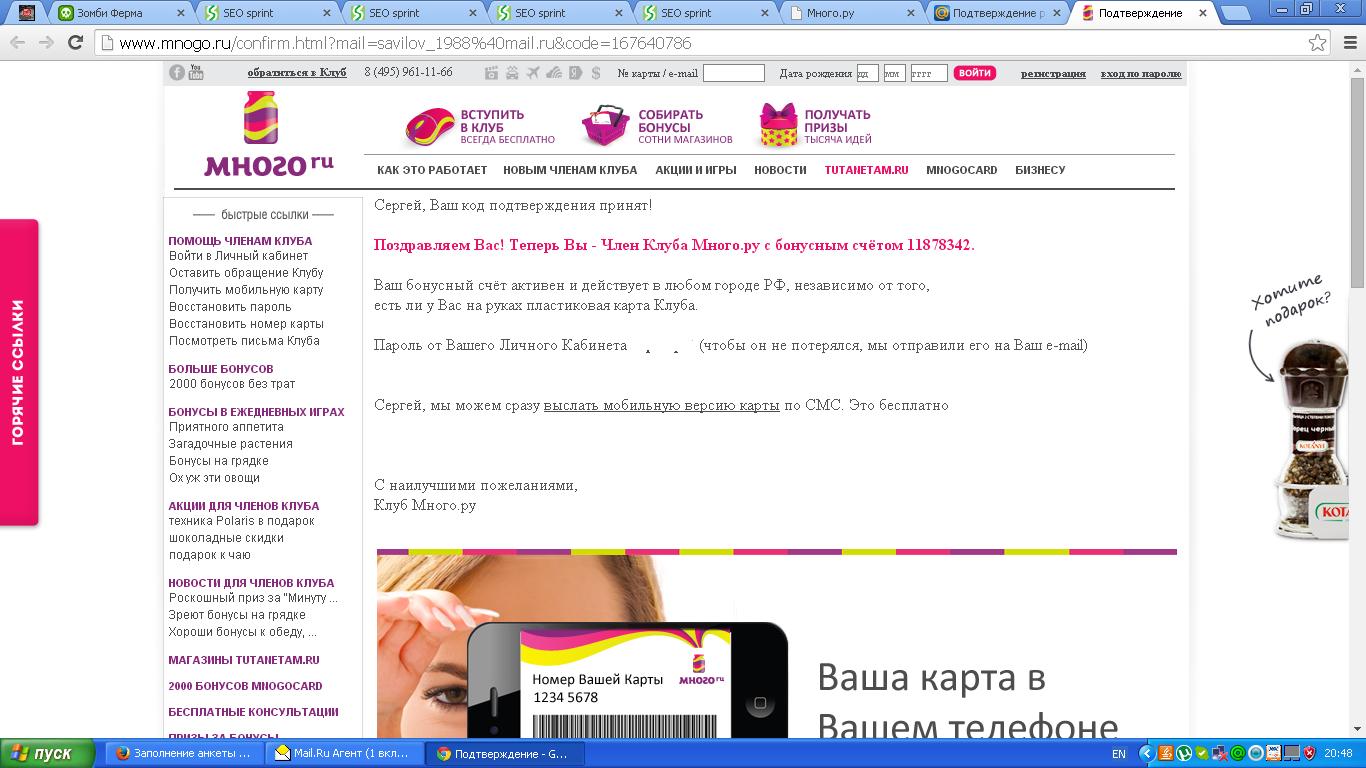Open the 'Ох уж эти овощи' game link
The image size is (1366, 768).
pos(214,478)
